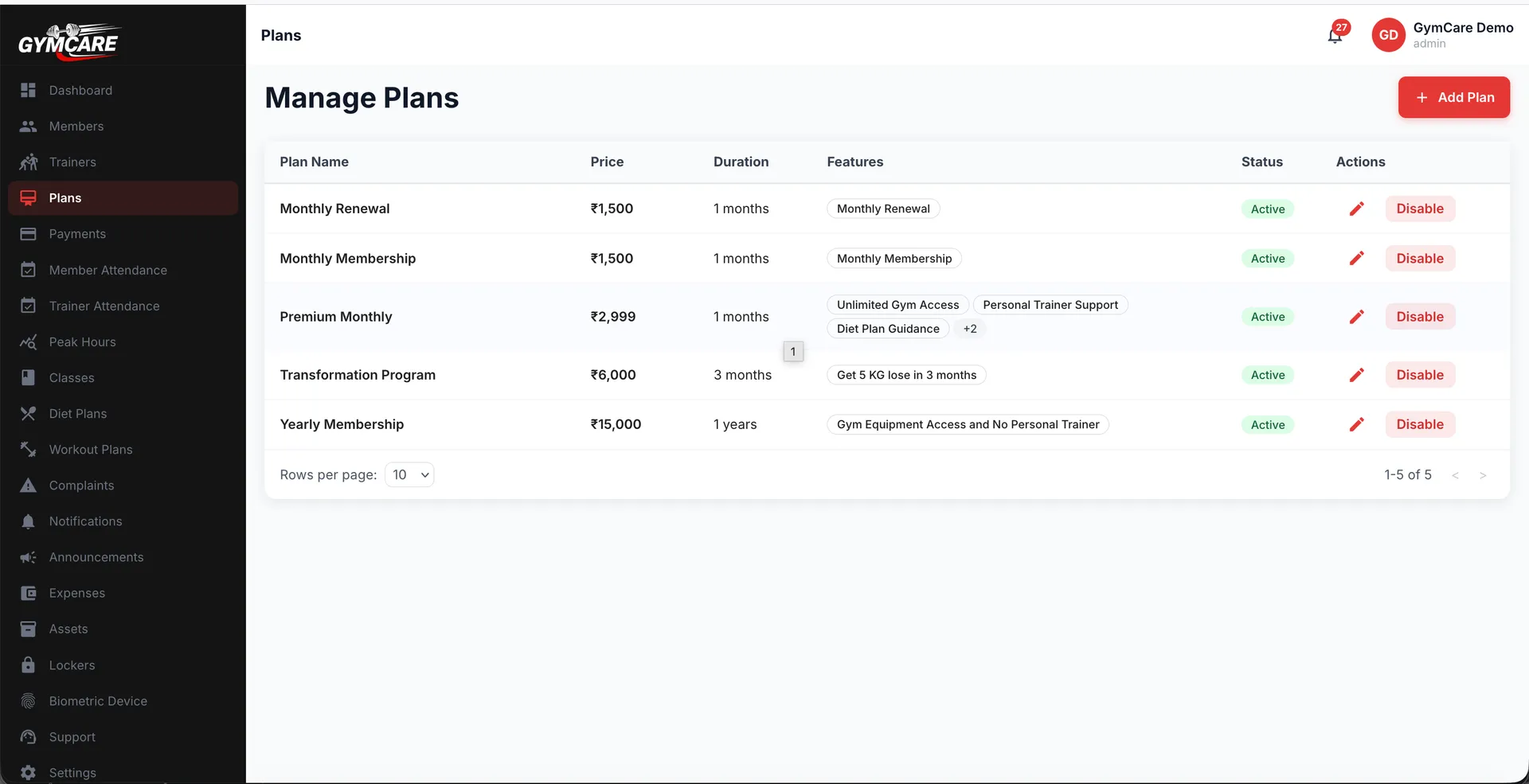
Task: Click the GD user avatar
Action: coord(1388,34)
